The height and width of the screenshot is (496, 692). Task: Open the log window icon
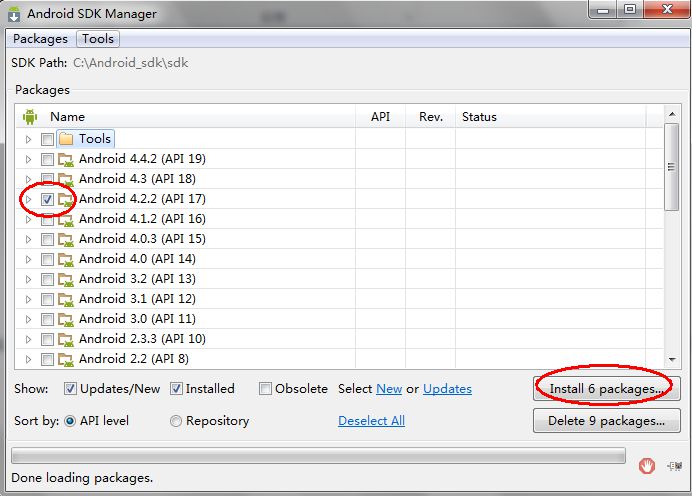pos(675,466)
